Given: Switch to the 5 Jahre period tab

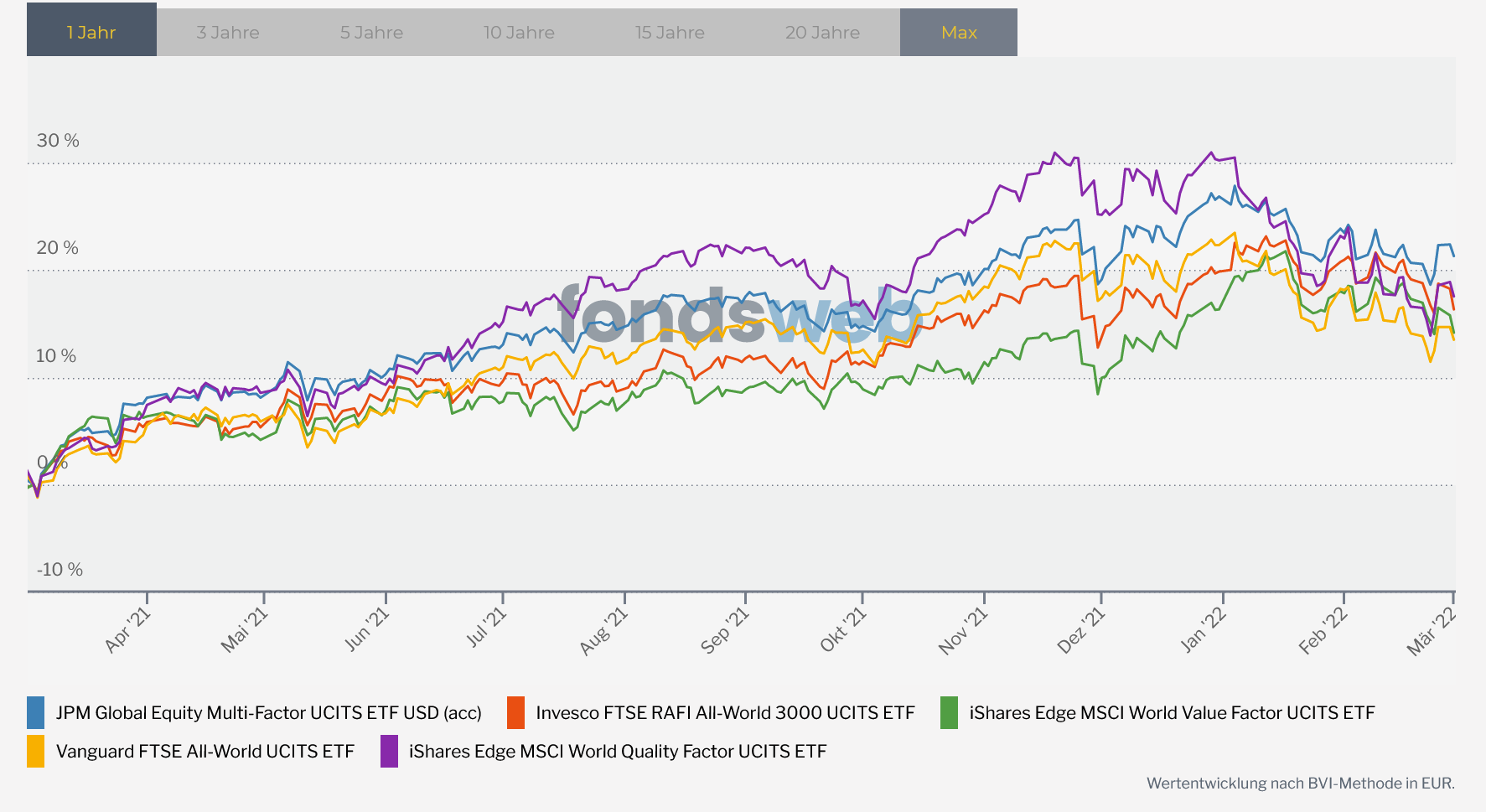Looking at the screenshot, I should coord(371,33).
